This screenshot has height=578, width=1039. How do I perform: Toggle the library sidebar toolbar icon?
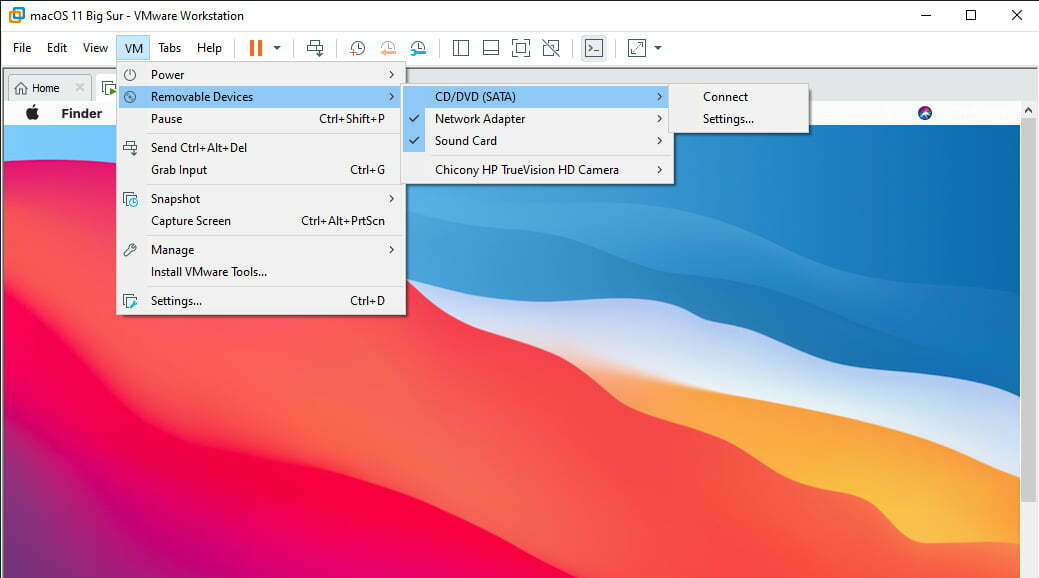[461, 48]
